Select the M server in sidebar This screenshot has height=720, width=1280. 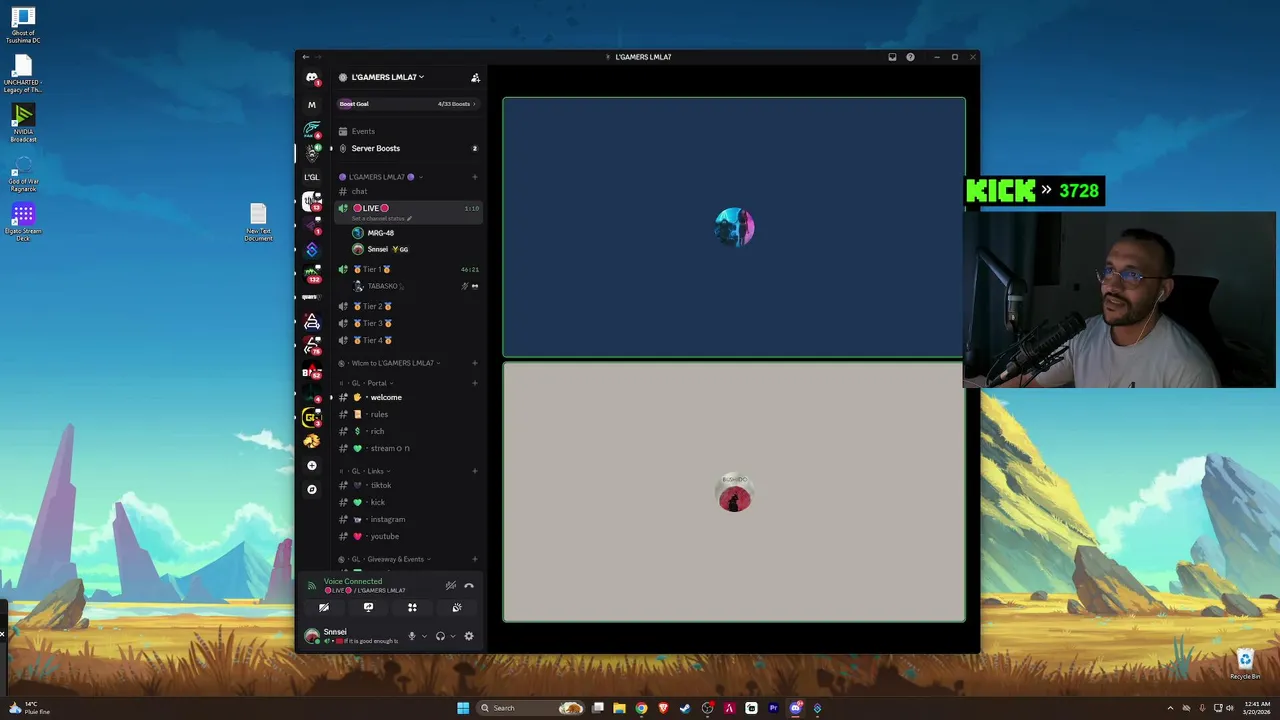[312, 104]
